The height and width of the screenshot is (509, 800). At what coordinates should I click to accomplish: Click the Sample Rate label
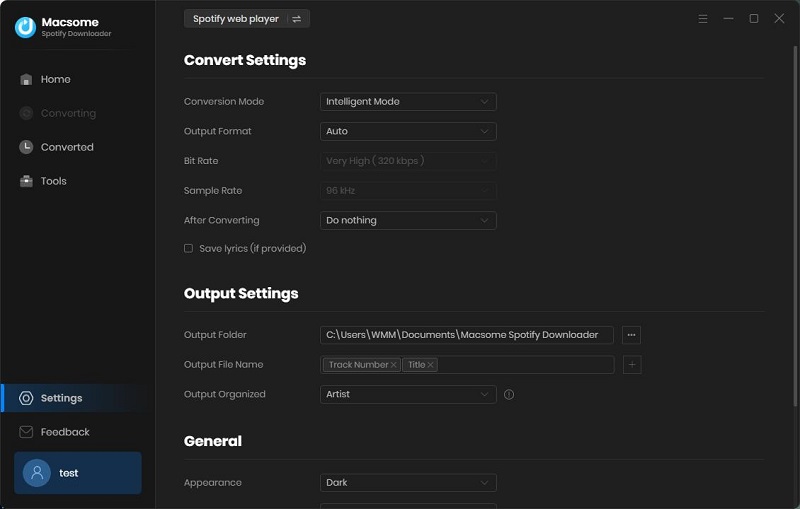click(213, 190)
